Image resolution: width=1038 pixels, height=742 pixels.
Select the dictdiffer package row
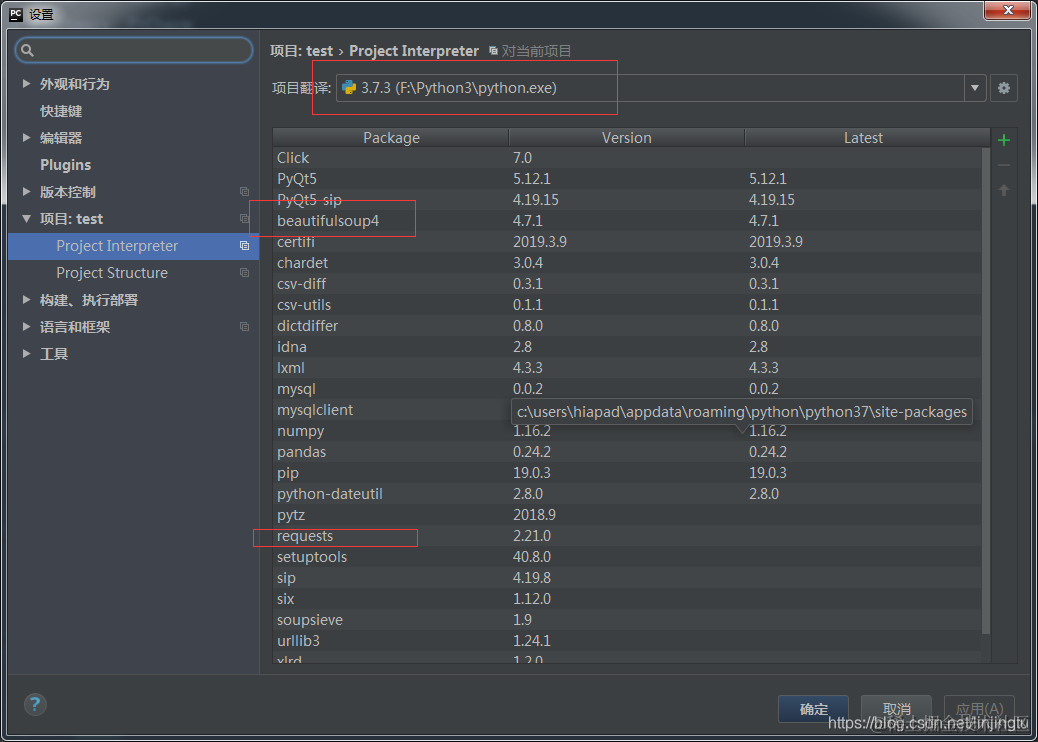click(x=627, y=326)
